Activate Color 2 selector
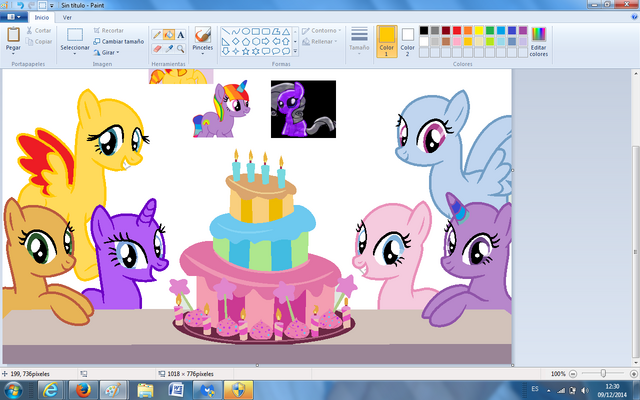This screenshot has height=400, width=640. click(407, 41)
